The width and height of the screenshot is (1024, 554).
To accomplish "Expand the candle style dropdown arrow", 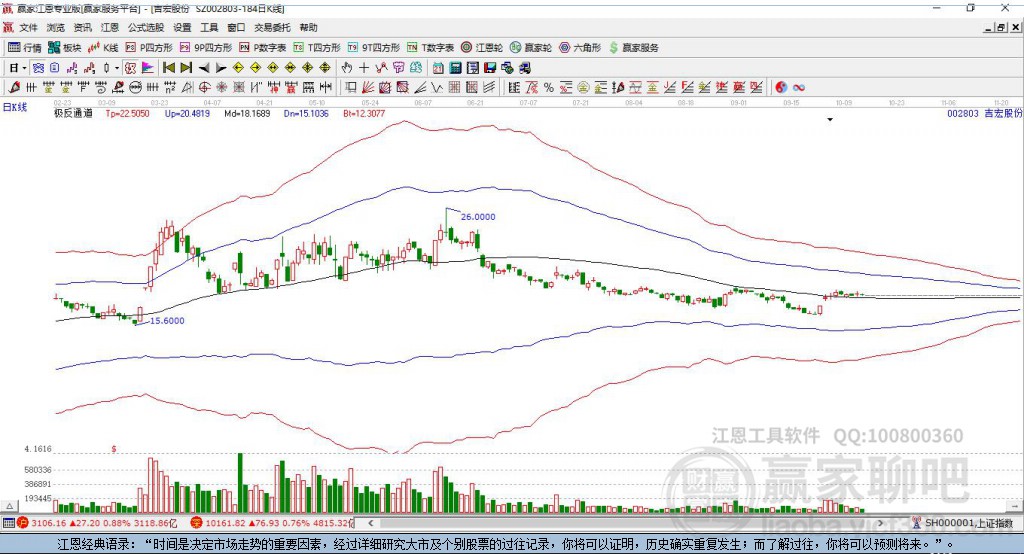I will pos(117,68).
